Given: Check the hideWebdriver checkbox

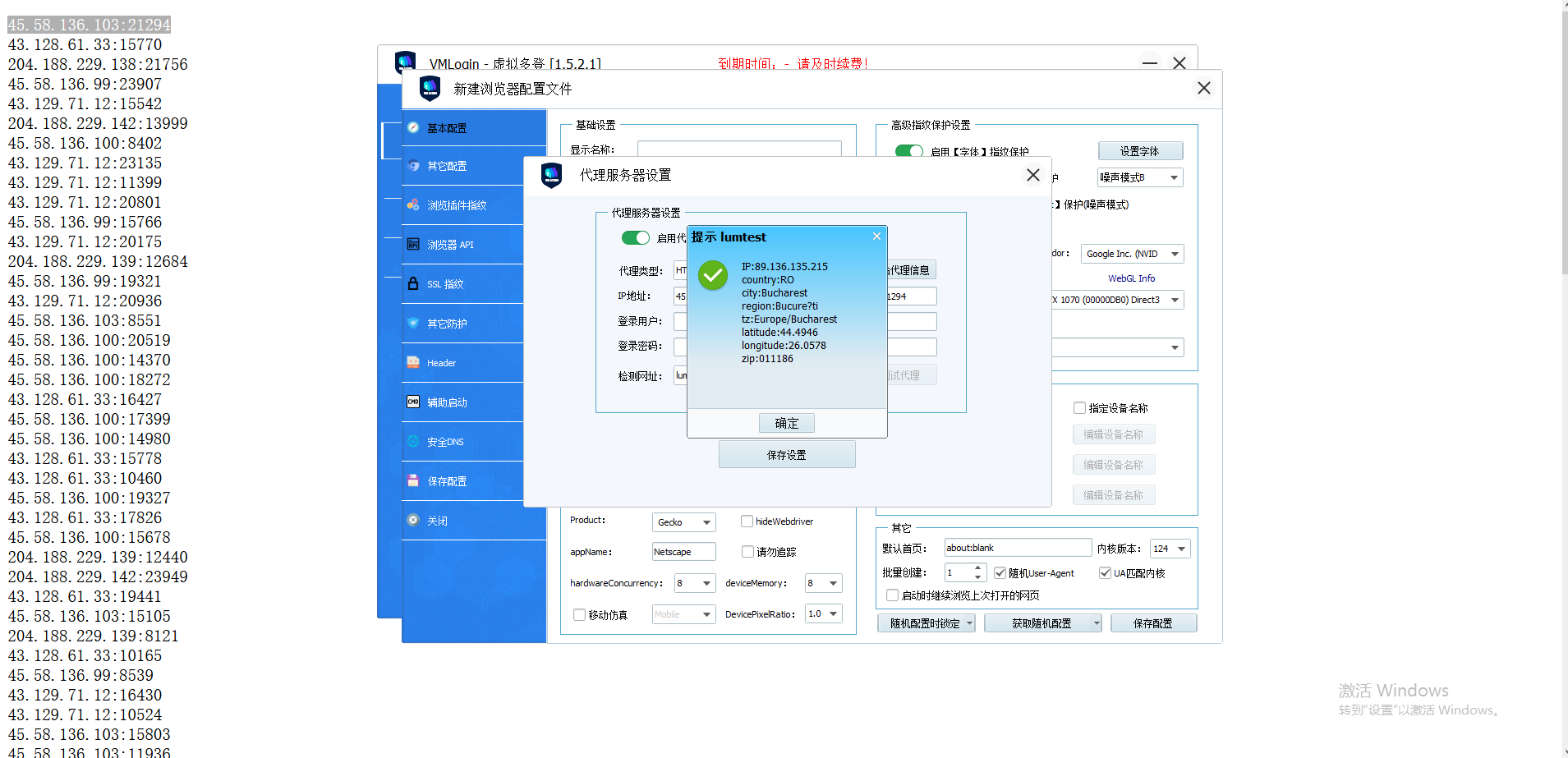Looking at the screenshot, I should tap(747, 521).
